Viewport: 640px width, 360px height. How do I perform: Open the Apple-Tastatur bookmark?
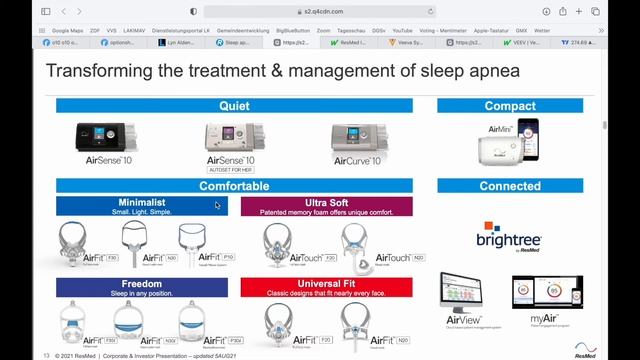coord(491,31)
